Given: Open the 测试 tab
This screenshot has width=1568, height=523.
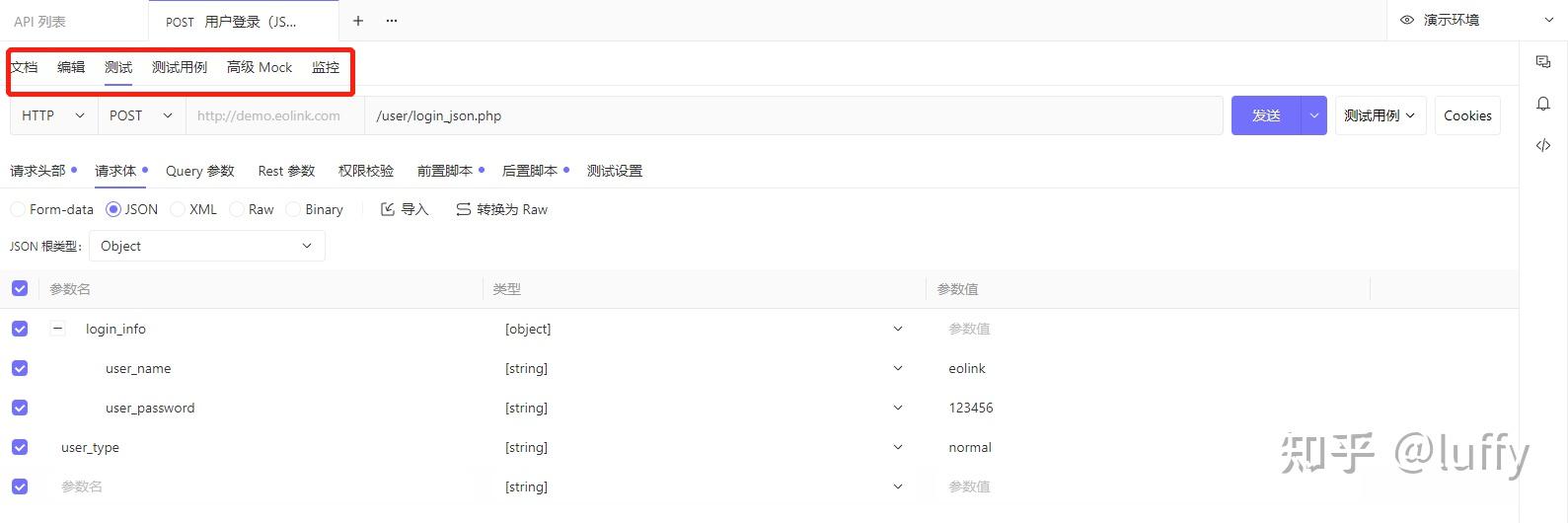Looking at the screenshot, I should tap(118, 67).
